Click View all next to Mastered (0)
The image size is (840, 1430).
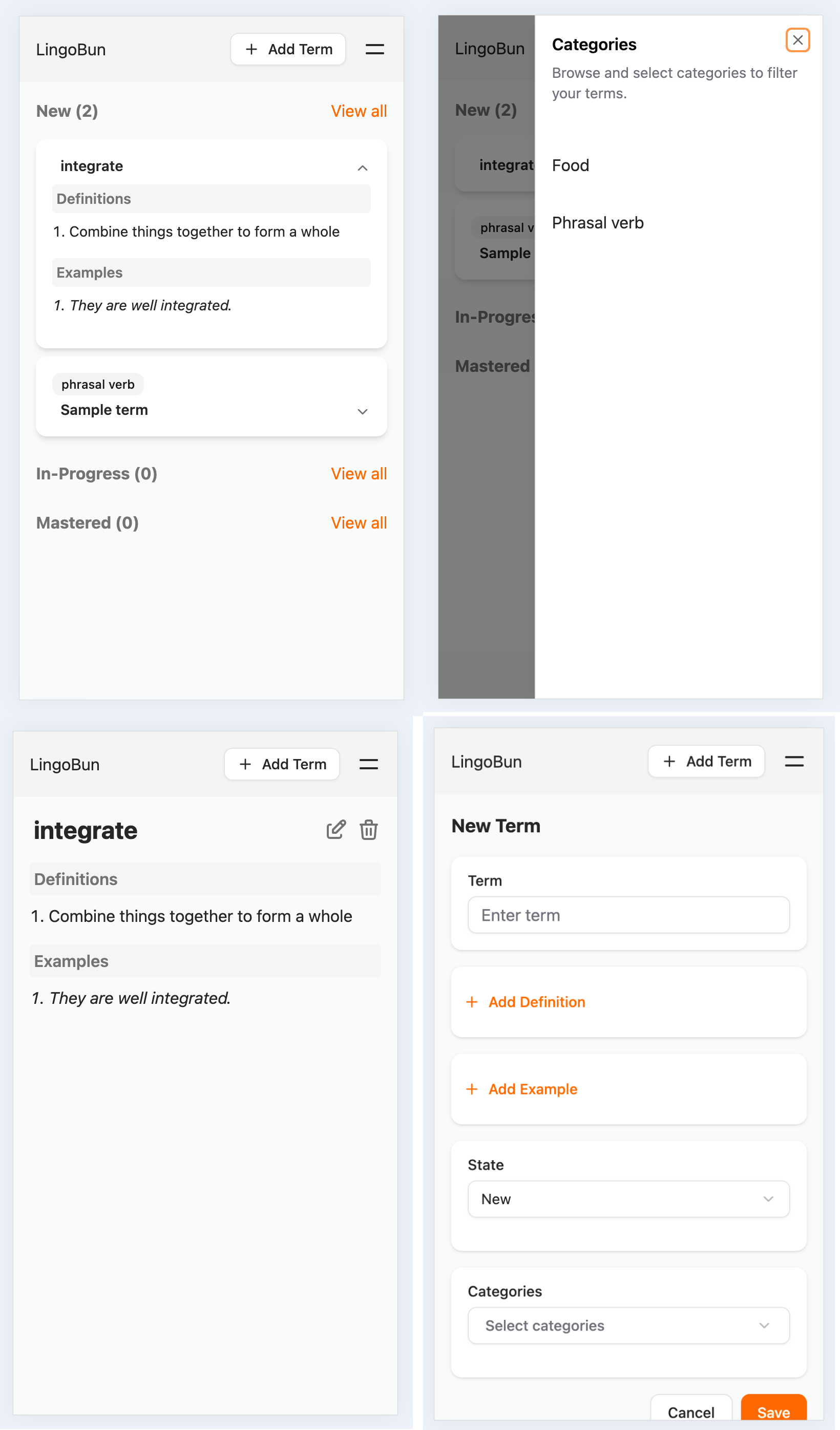coord(359,523)
